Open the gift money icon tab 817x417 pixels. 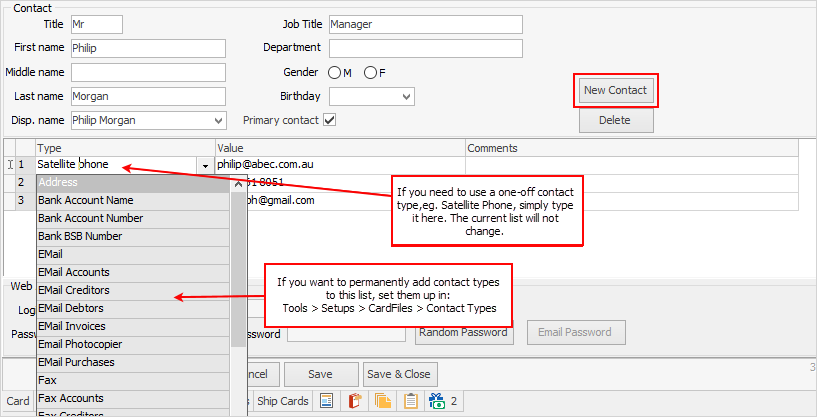pyautogui.click(x=443, y=401)
